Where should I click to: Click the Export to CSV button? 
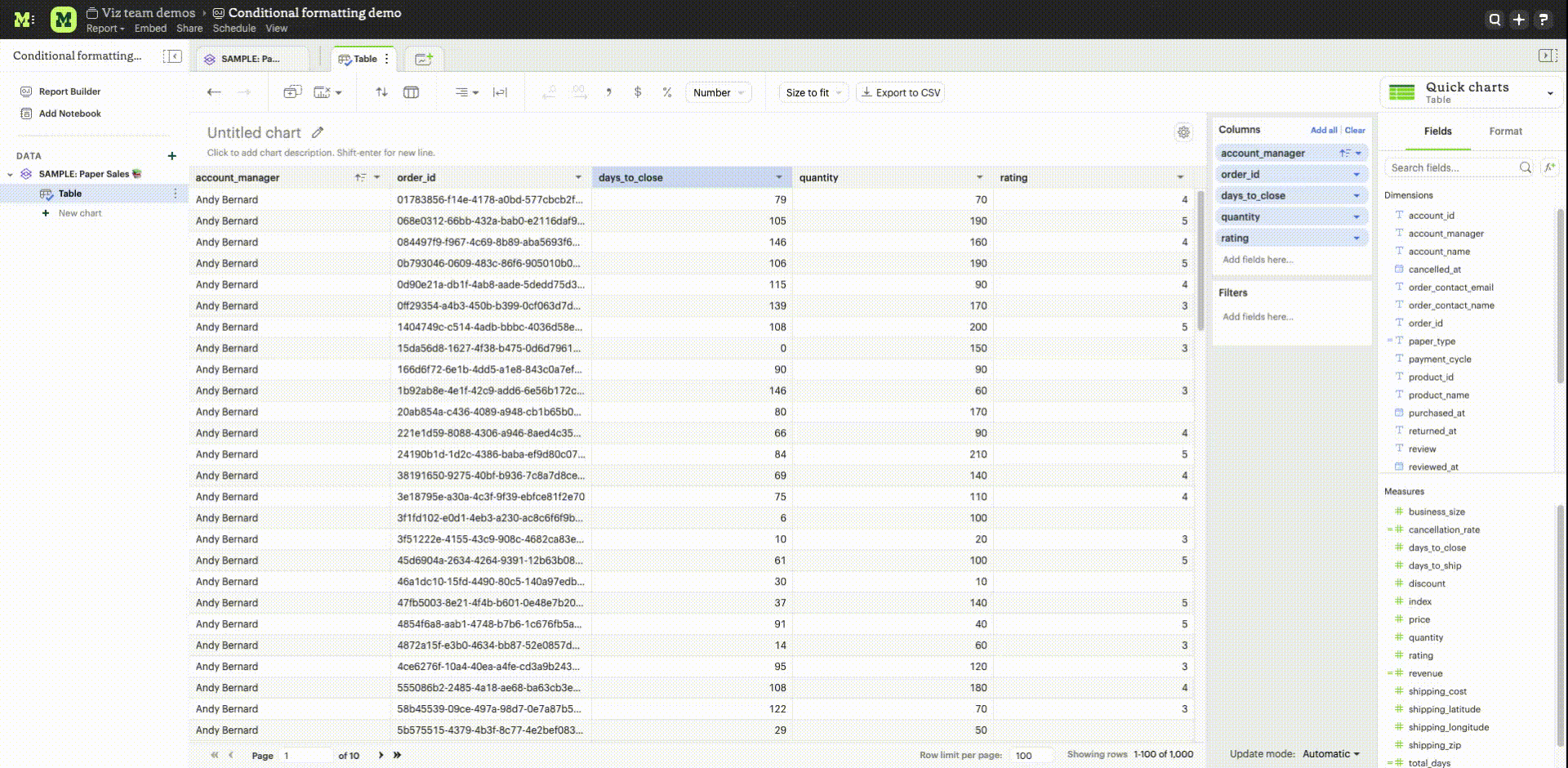[x=901, y=92]
